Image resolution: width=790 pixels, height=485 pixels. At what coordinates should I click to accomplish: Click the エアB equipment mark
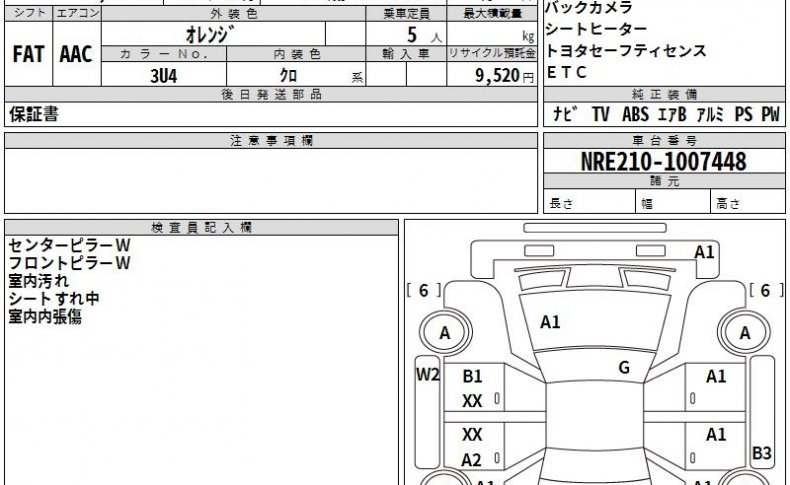[672, 114]
